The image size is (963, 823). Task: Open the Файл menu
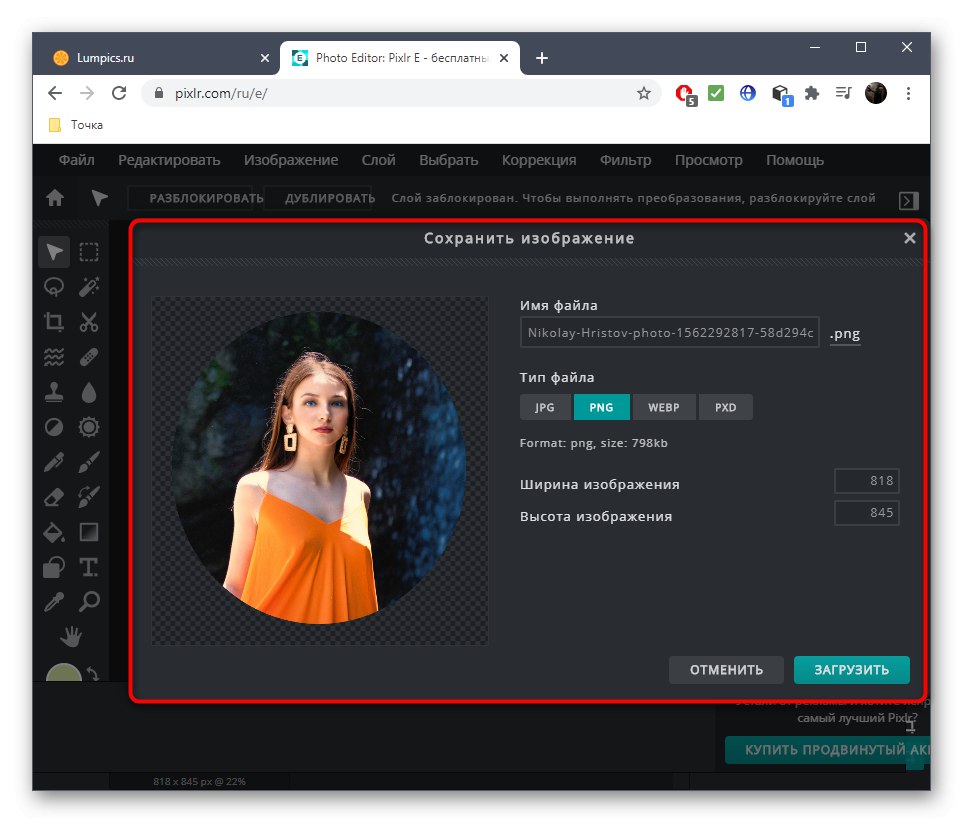[77, 160]
